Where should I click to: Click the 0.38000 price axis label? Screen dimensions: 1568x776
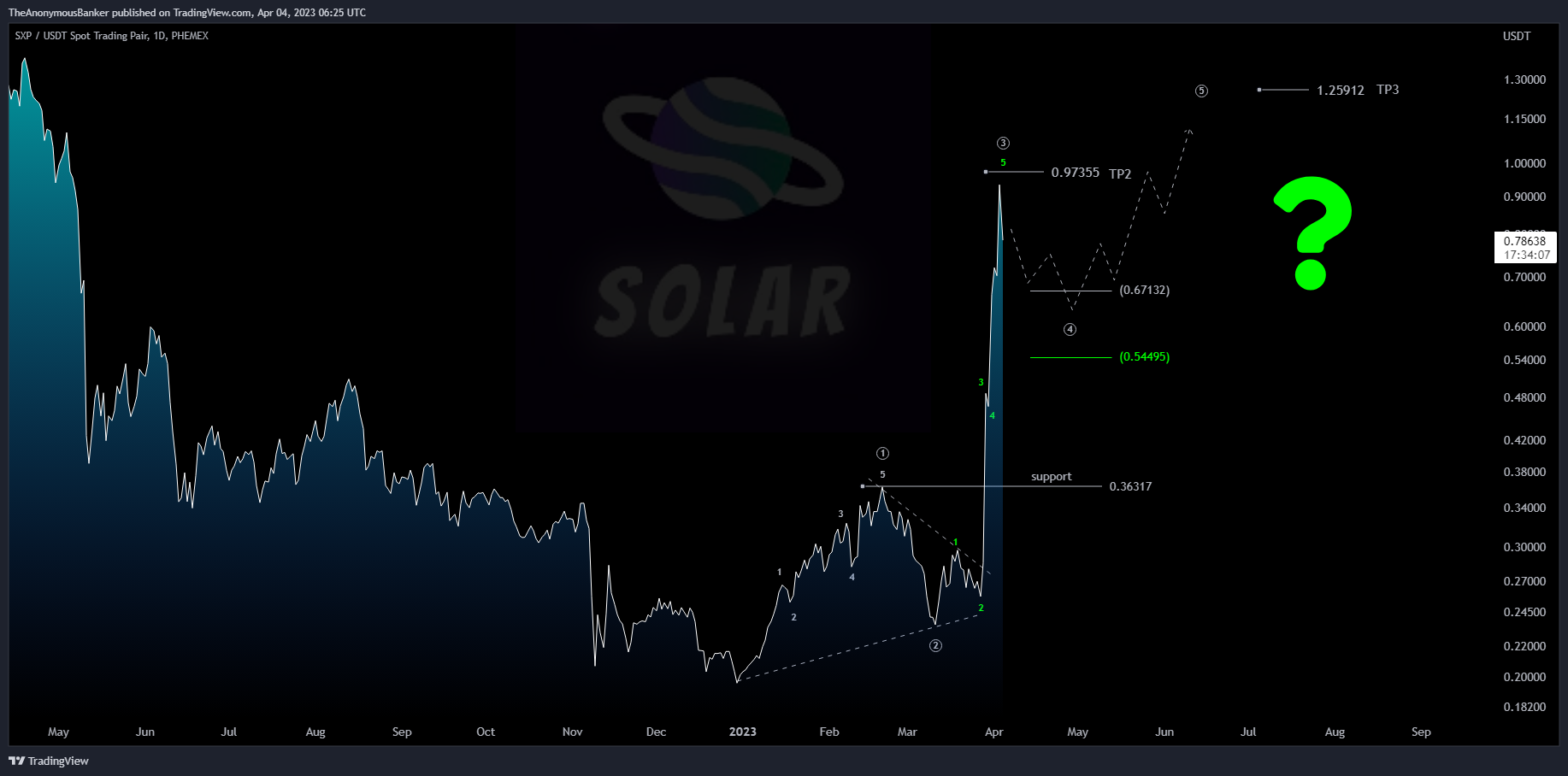(x=1525, y=472)
